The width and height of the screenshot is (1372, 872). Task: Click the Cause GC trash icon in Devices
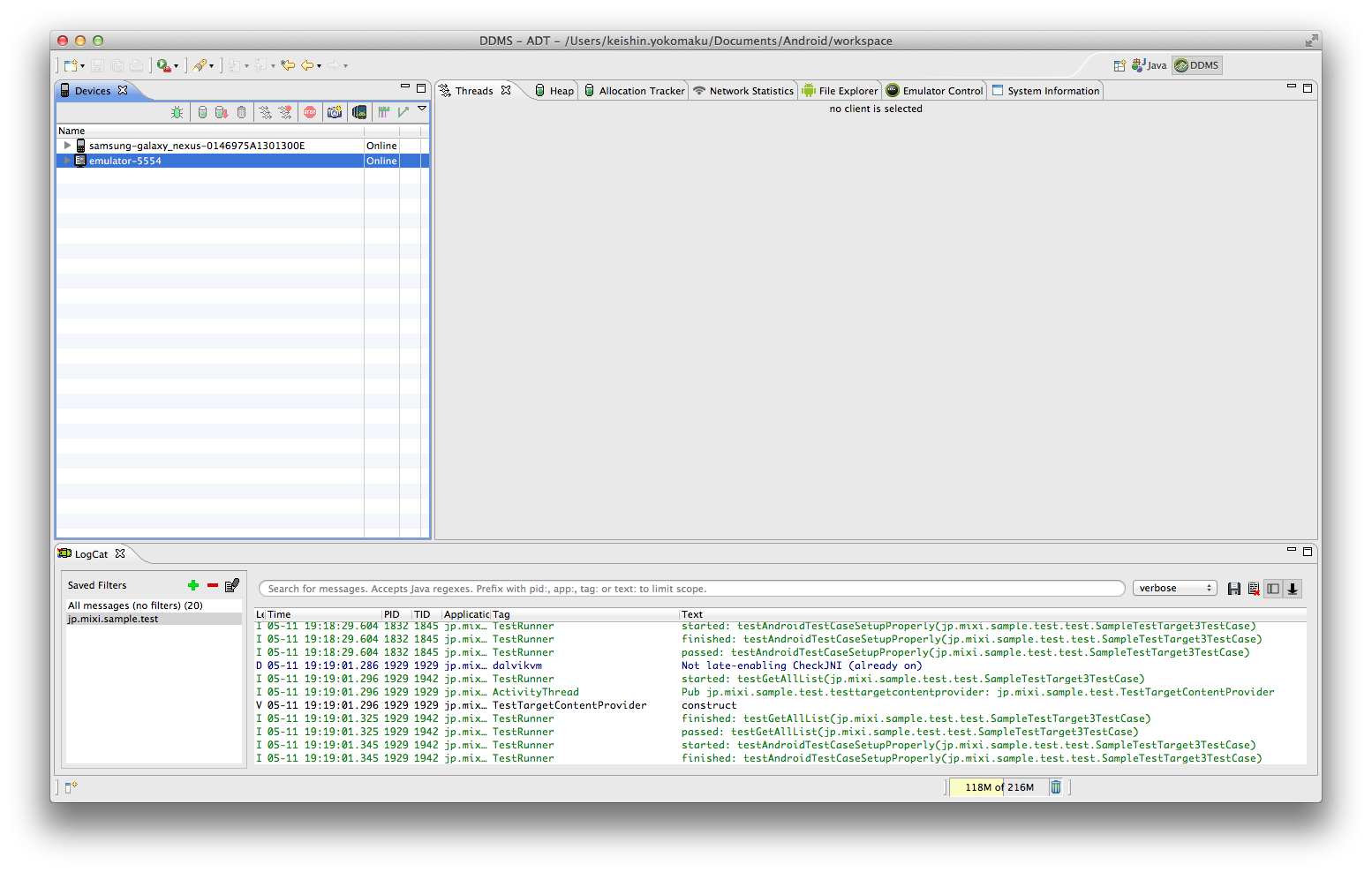click(241, 112)
